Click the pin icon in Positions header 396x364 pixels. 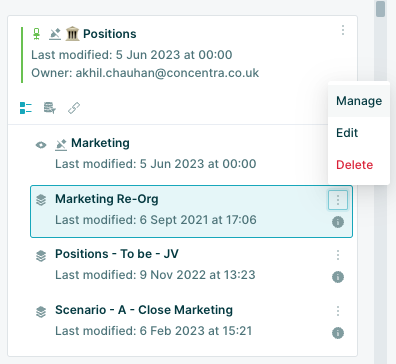(55, 34)
